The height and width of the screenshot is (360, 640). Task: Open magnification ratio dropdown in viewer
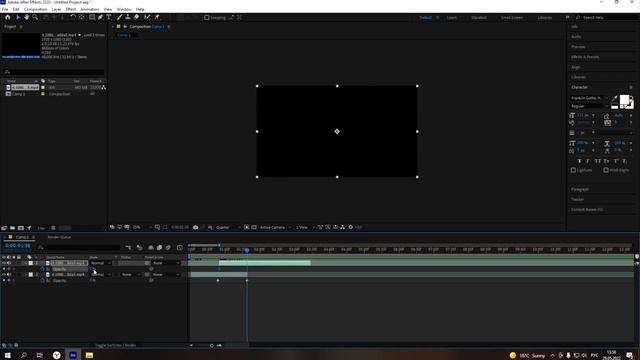(142, 227)
